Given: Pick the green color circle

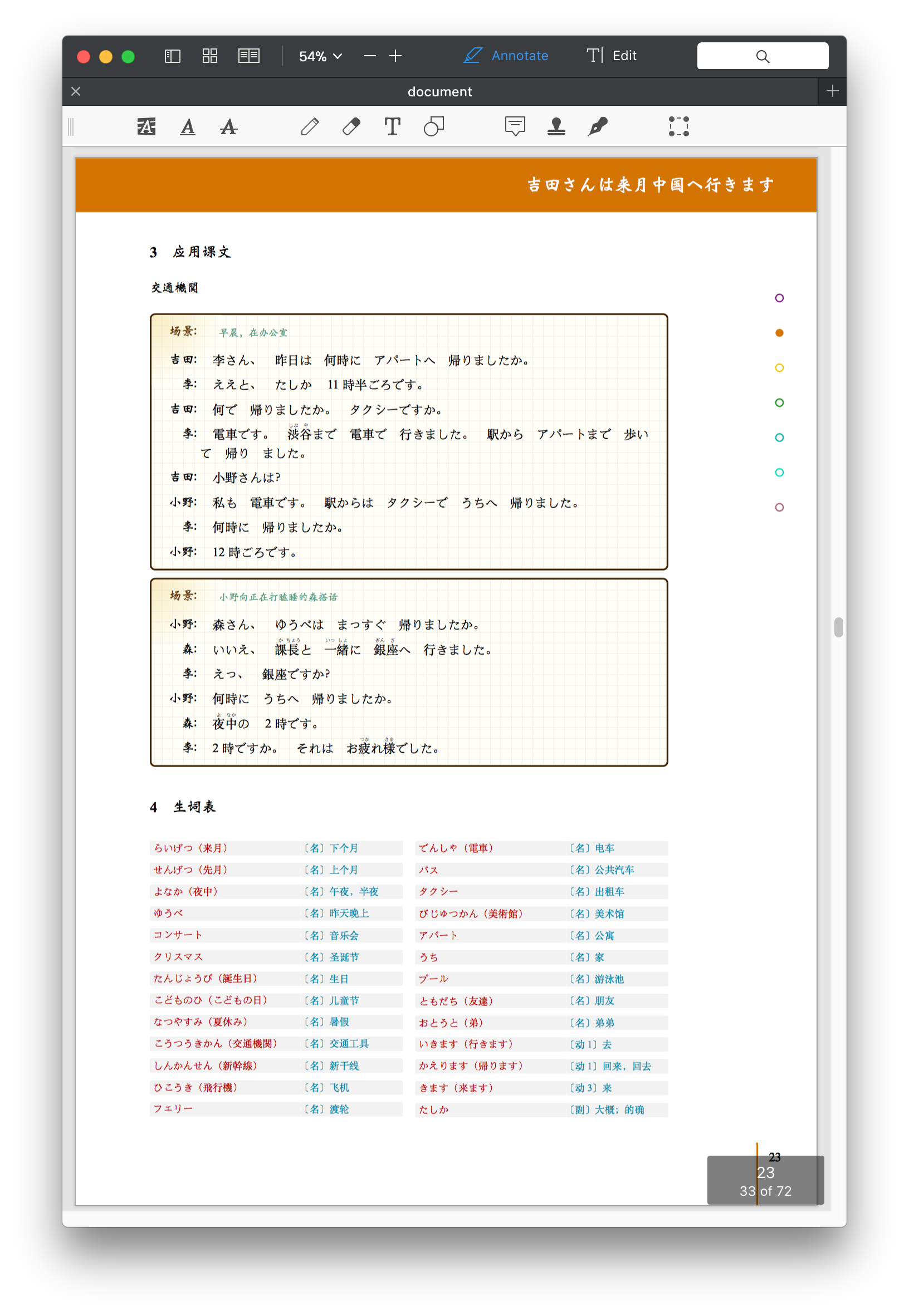Looking at the screenshot, I should pos(779,402).
